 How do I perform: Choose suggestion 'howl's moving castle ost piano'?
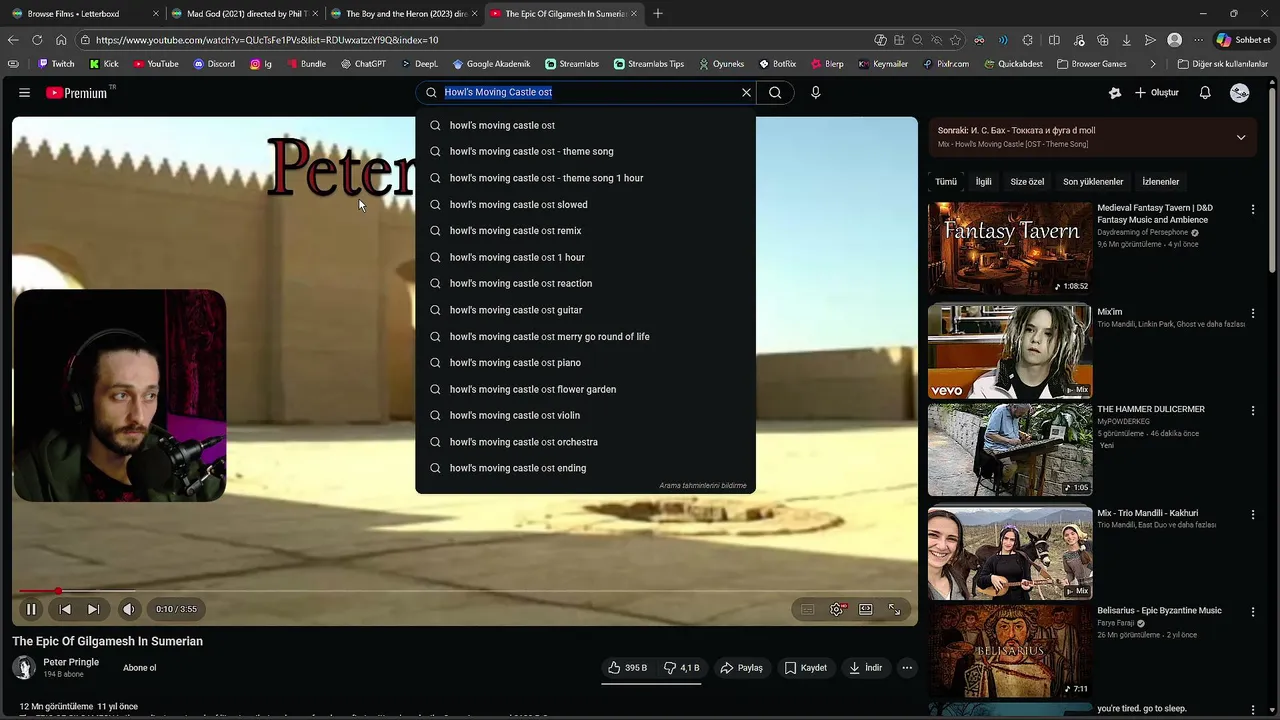[x=585, y=362]
